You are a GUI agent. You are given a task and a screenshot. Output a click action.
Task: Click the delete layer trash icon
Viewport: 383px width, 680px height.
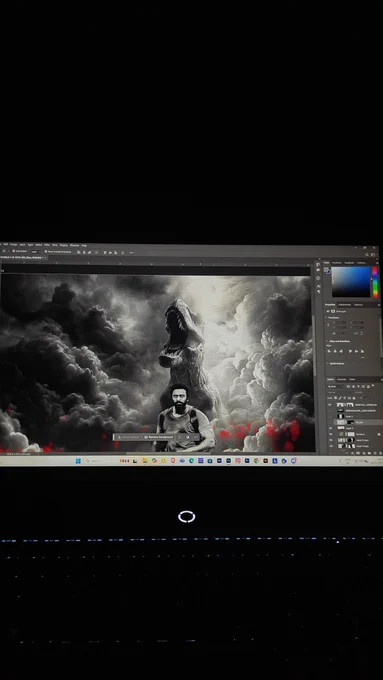(380, 453)
